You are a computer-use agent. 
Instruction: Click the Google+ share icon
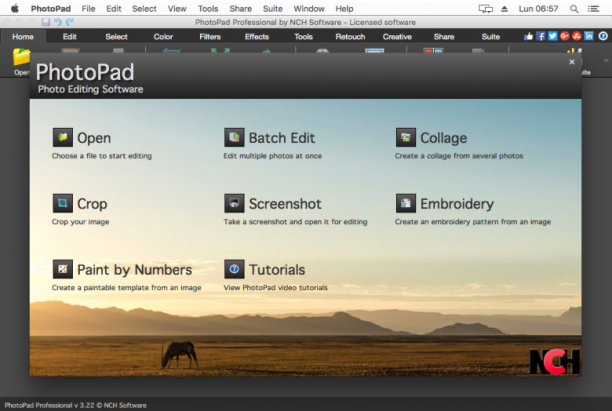(565, 36)
